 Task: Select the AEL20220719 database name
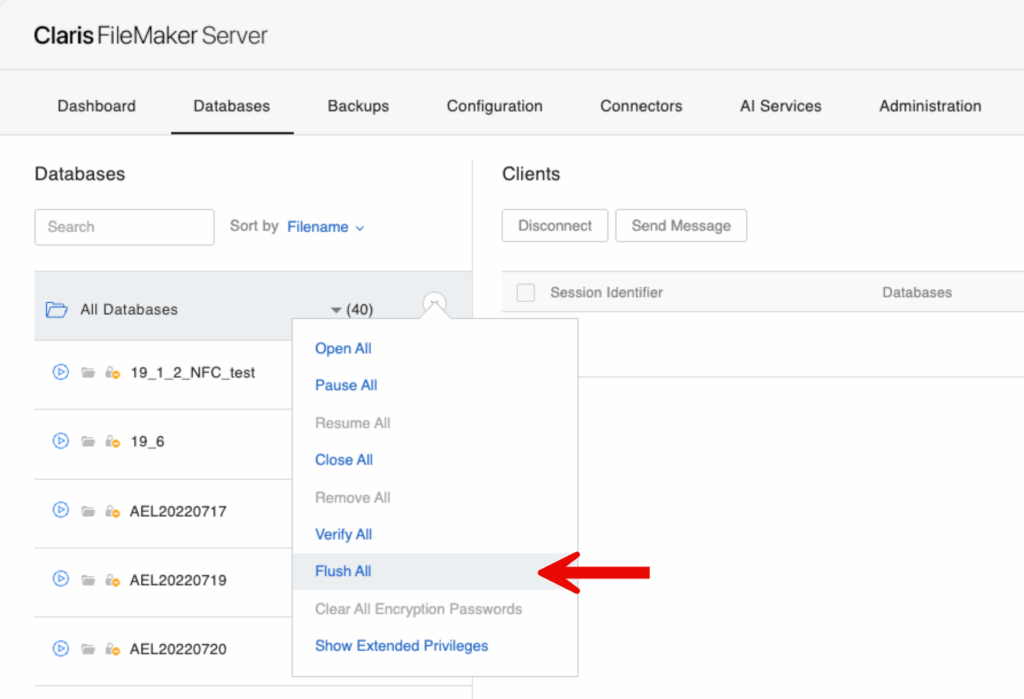[x=178, y=580]
